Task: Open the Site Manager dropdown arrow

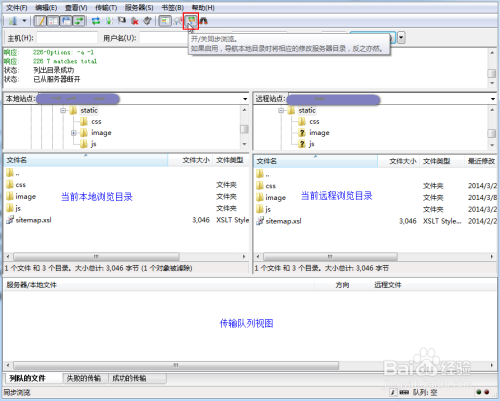Action: pyautogui.click(x=24, y=21)
